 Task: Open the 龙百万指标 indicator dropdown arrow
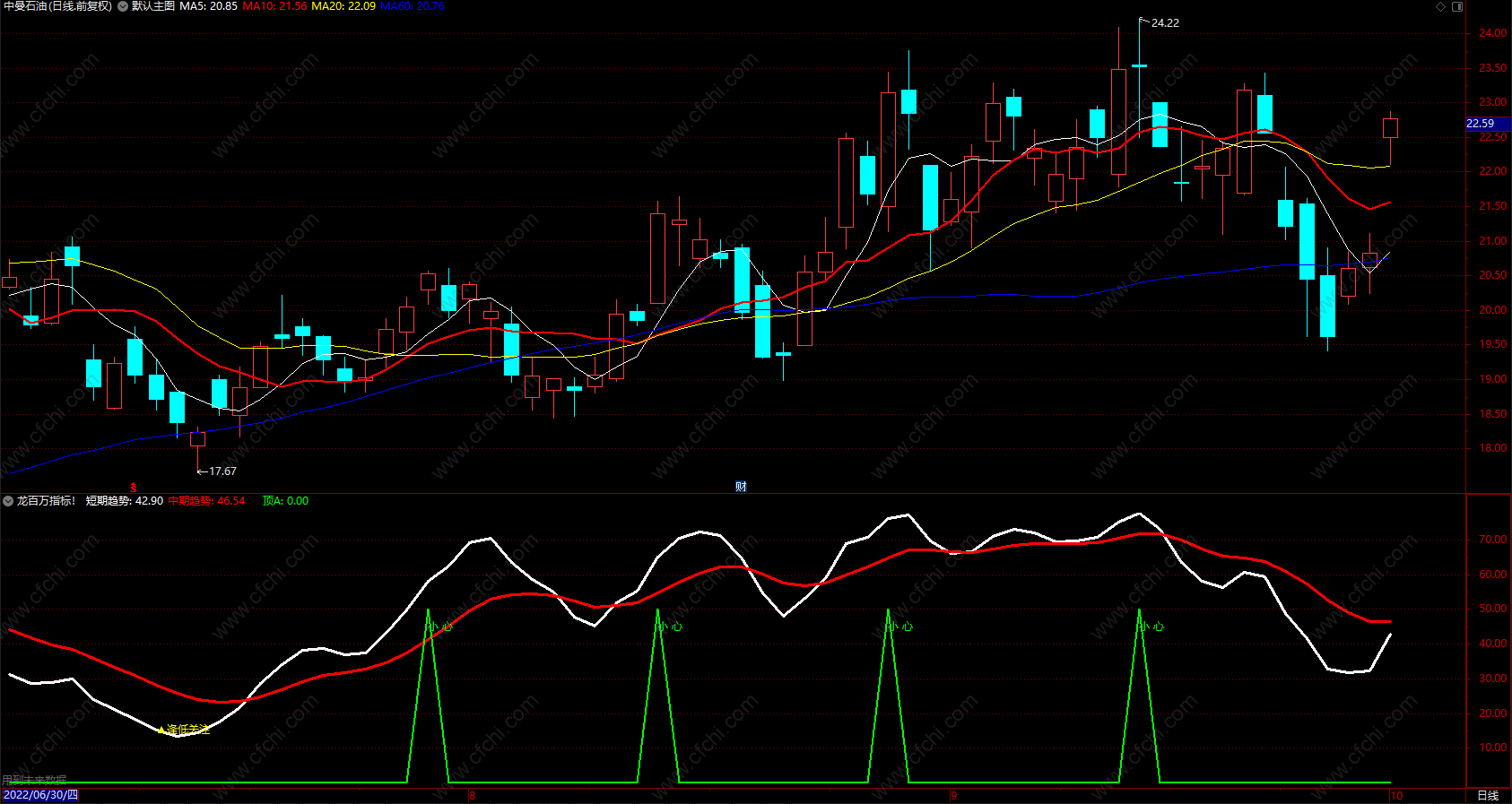[x=8, y=501]
